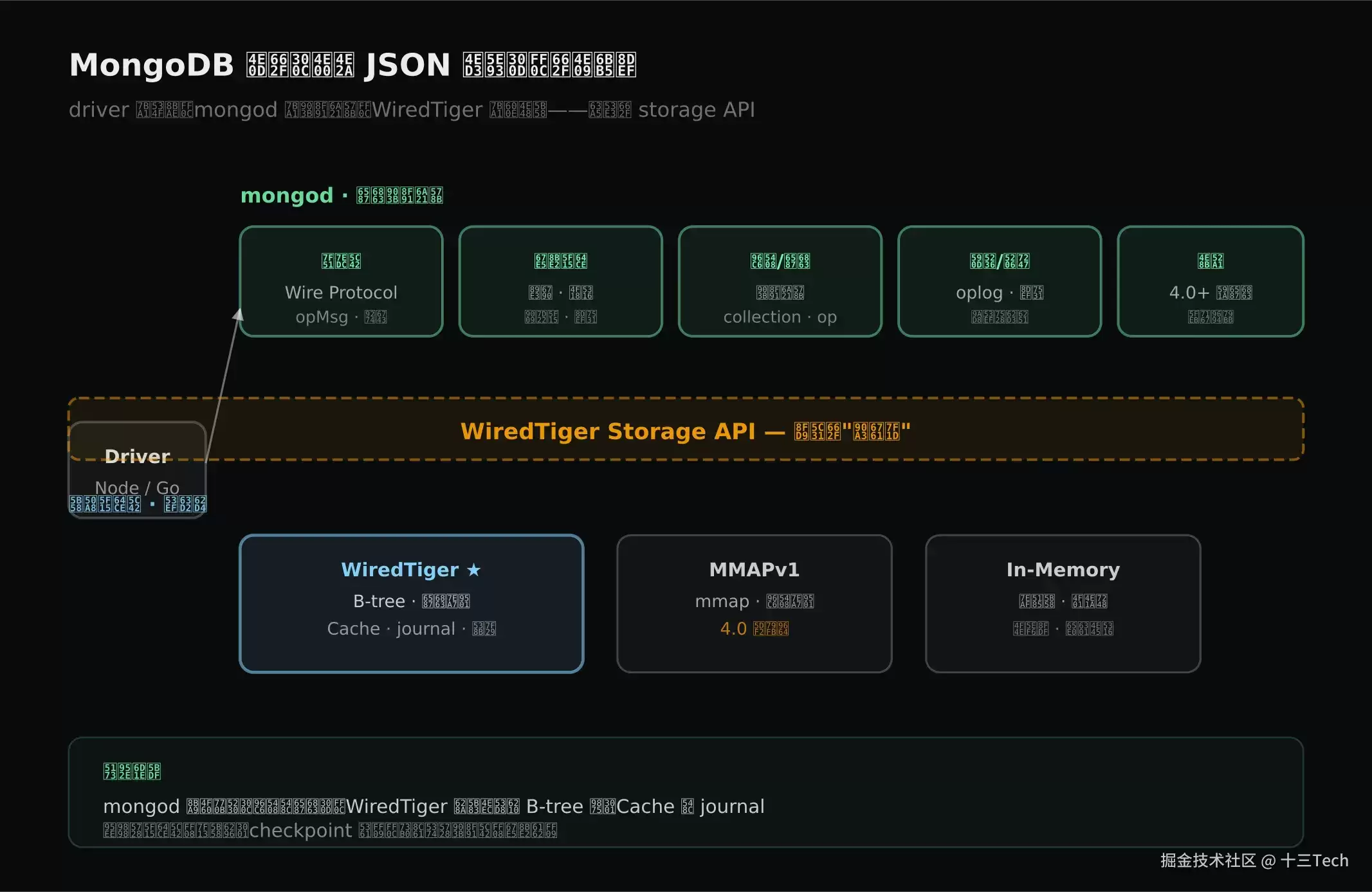1372x892 pixels.
Task: Select the box containing collection · op
Action: tap(780, 281)
